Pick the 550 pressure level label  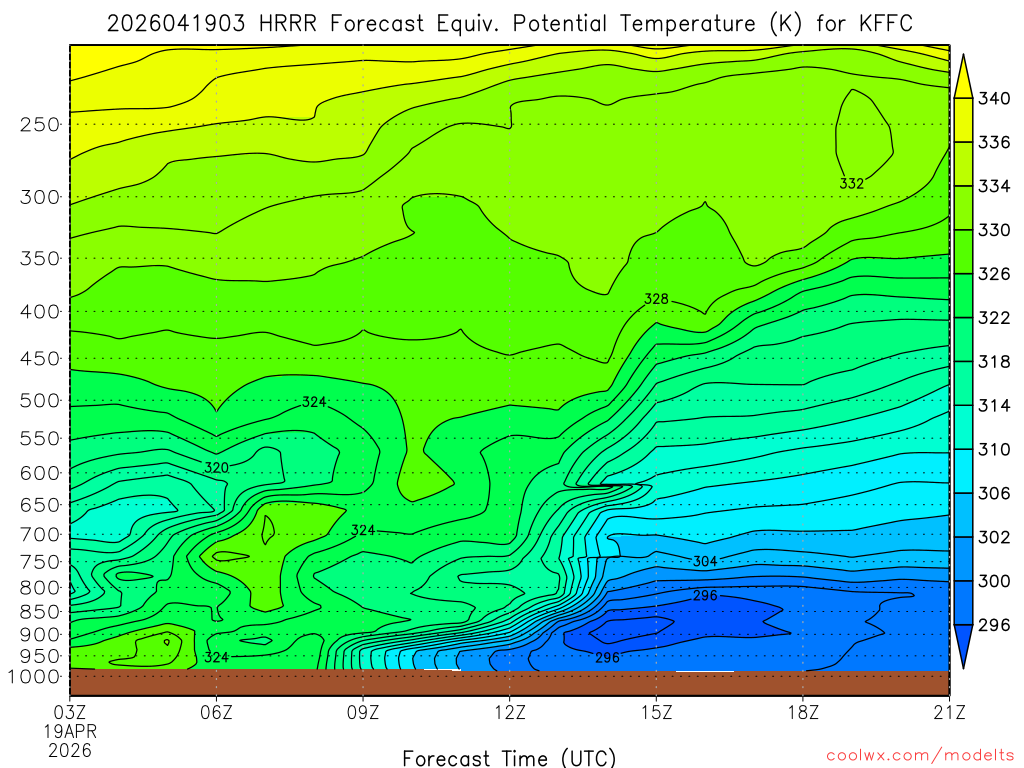point(40,439)
